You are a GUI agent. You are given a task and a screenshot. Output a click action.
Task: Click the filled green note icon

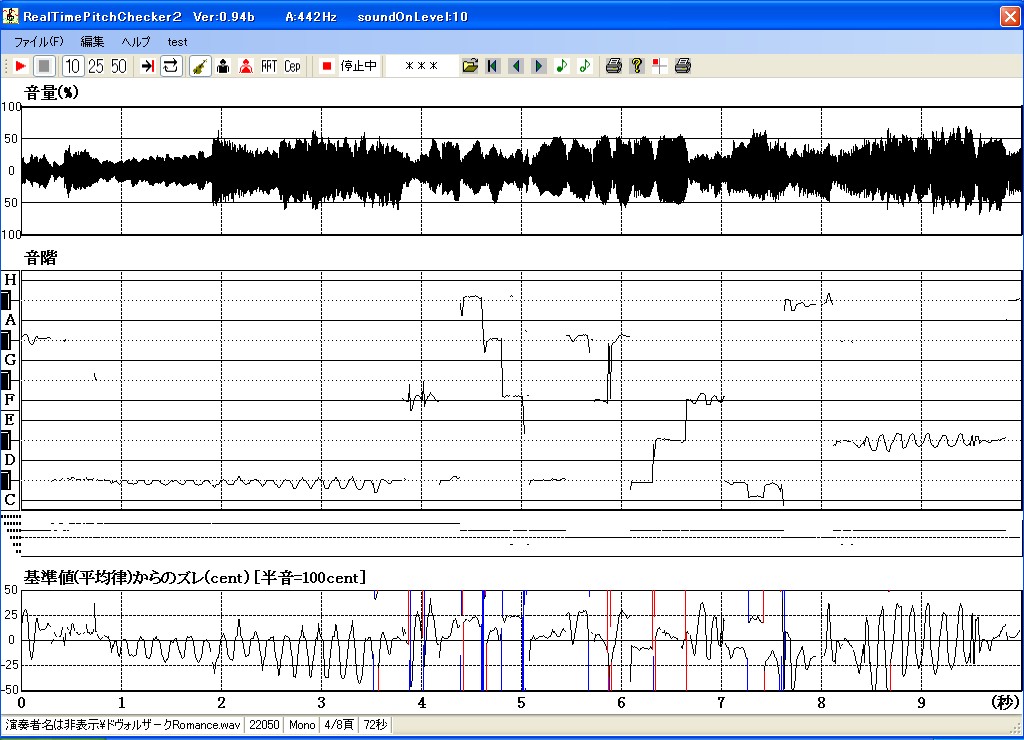tap(562, 66)
